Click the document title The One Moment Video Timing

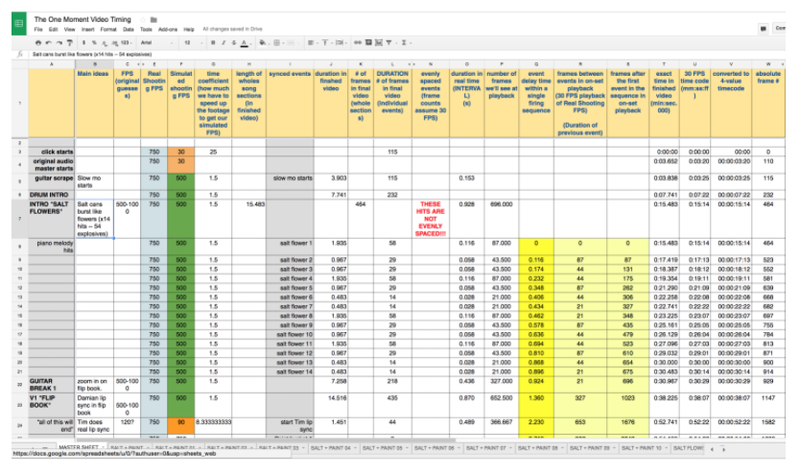[83, 19]
